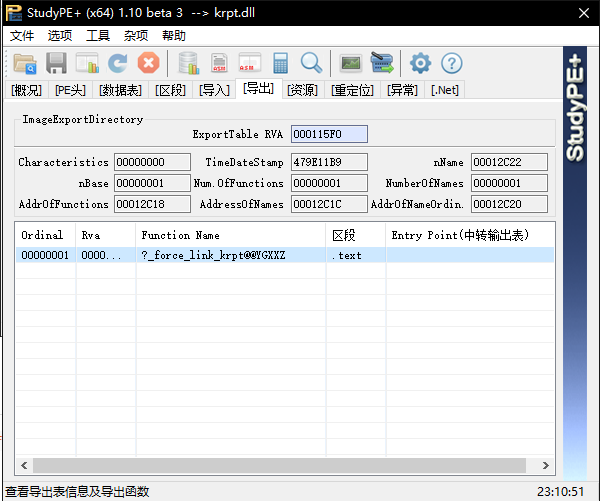Sort by the Ordinal column header
Screen dimensions: 600x501
(45, 235)
